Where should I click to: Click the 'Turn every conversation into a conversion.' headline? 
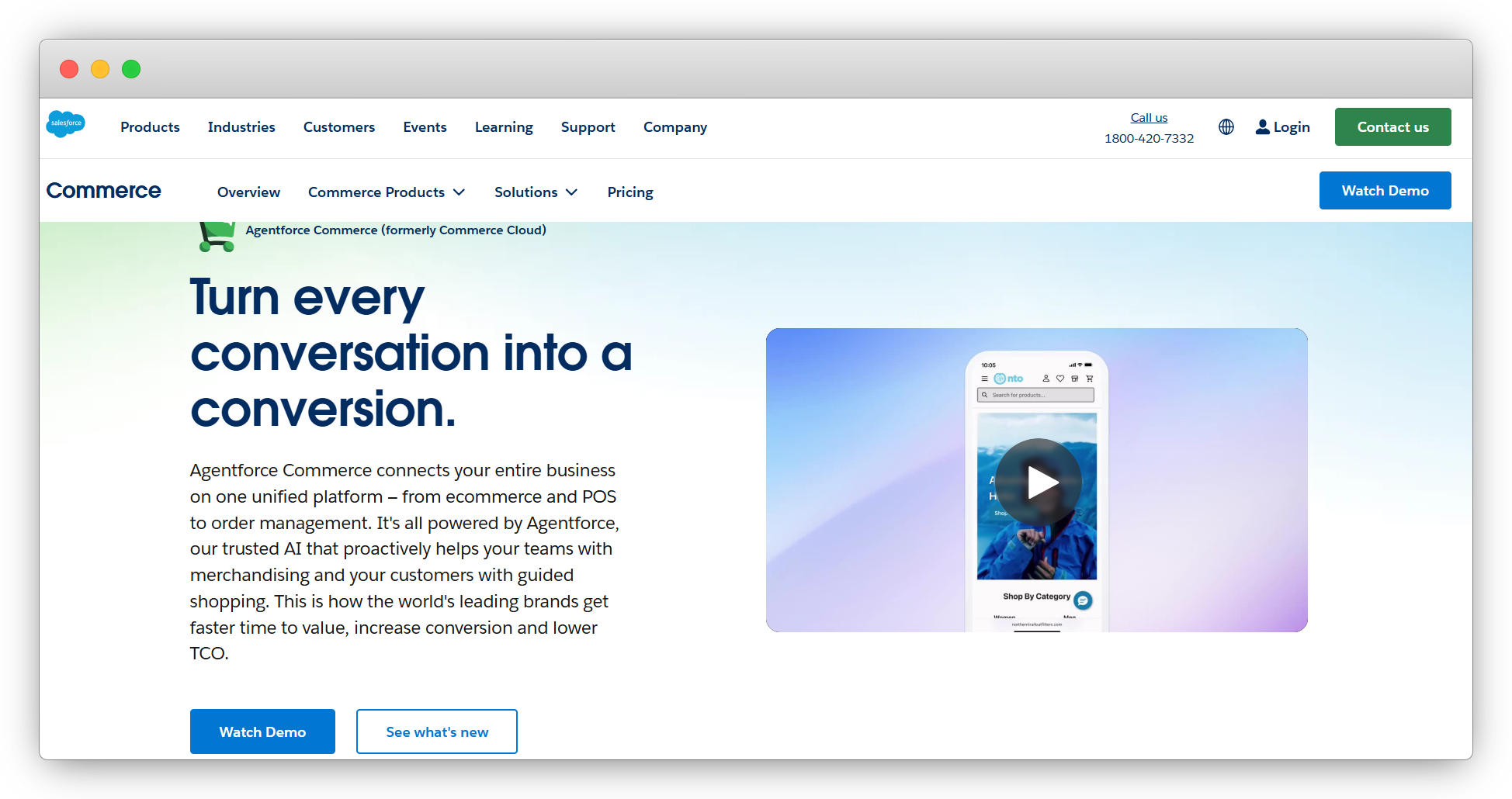(411, 353)
